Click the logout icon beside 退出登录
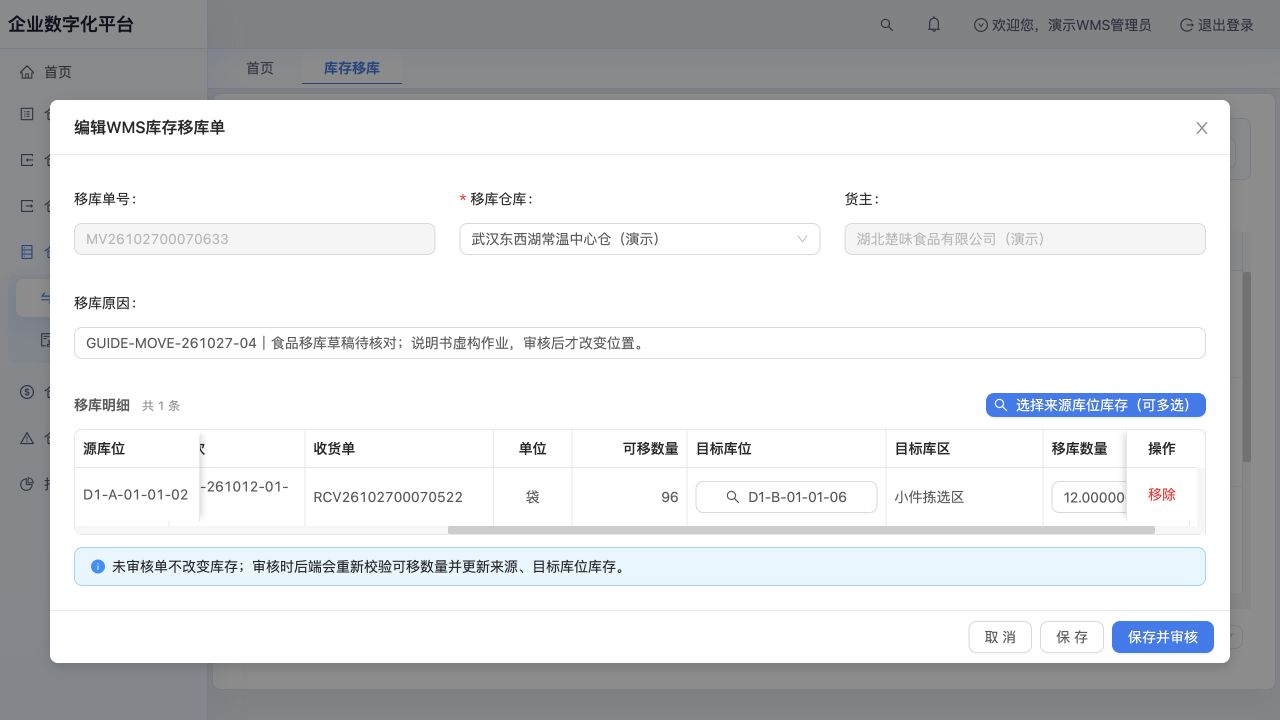1280x720 pixels. point(1187,25)
